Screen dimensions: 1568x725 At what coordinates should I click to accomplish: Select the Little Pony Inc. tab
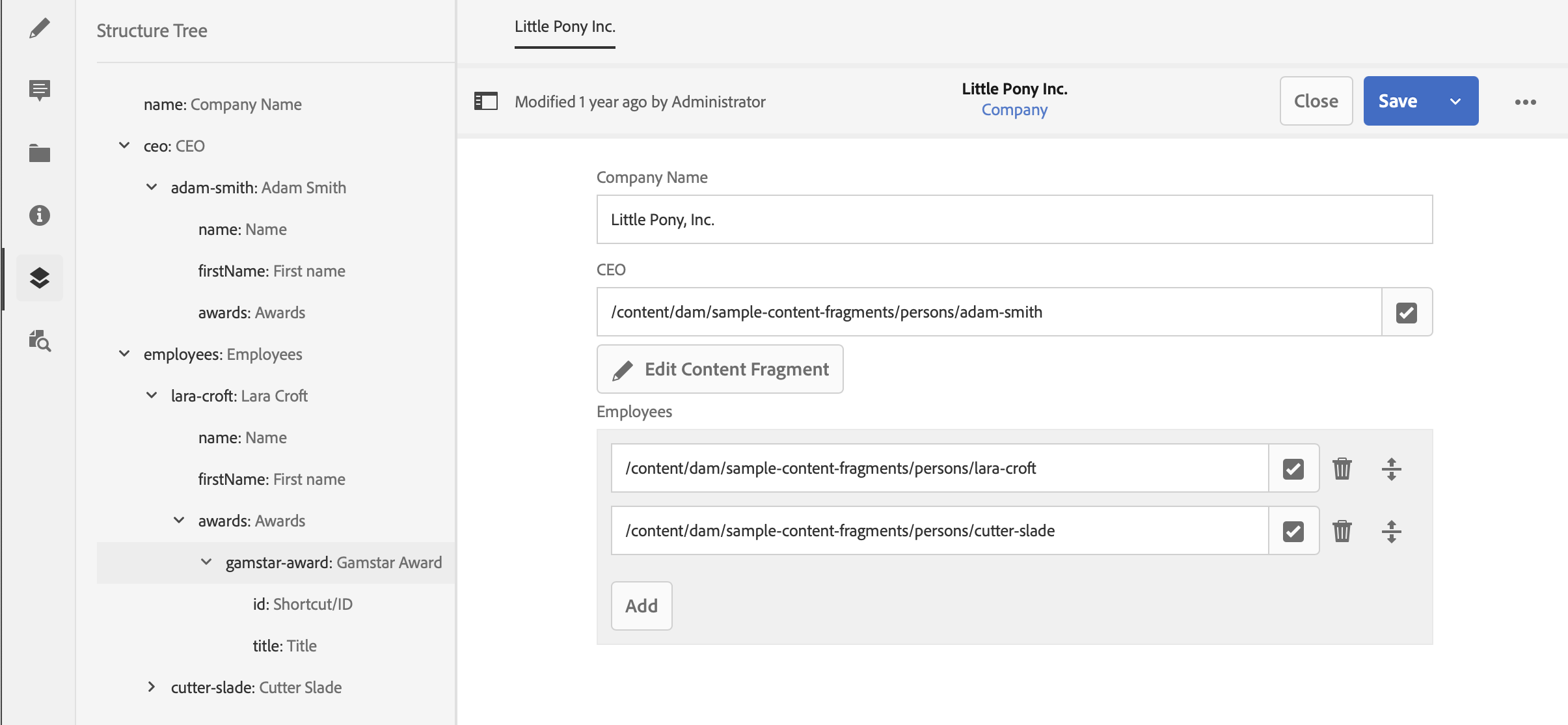[565, 27]
